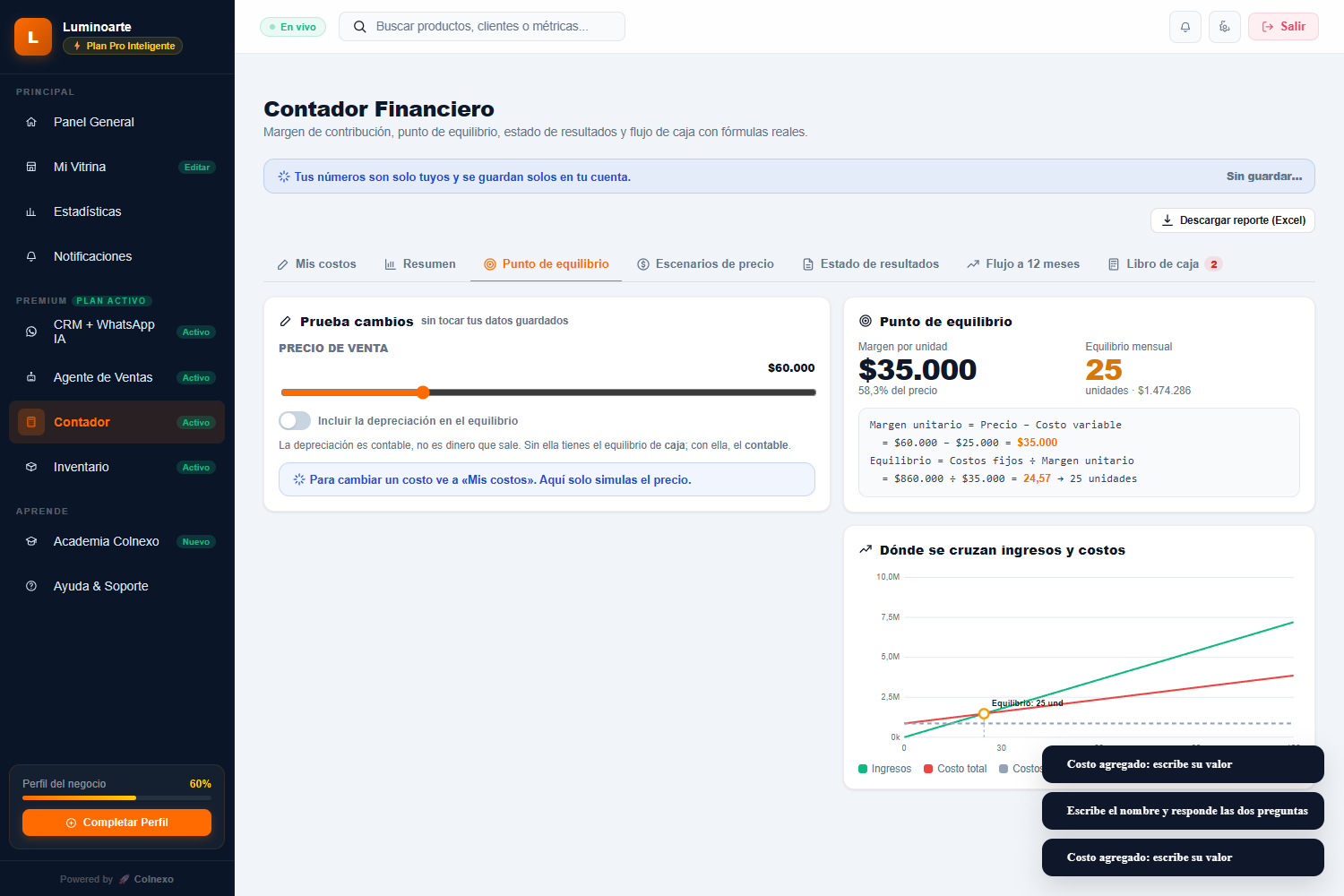Open the Mis costos tab
The image size is (1344, 896).
[x=316, y=264]
